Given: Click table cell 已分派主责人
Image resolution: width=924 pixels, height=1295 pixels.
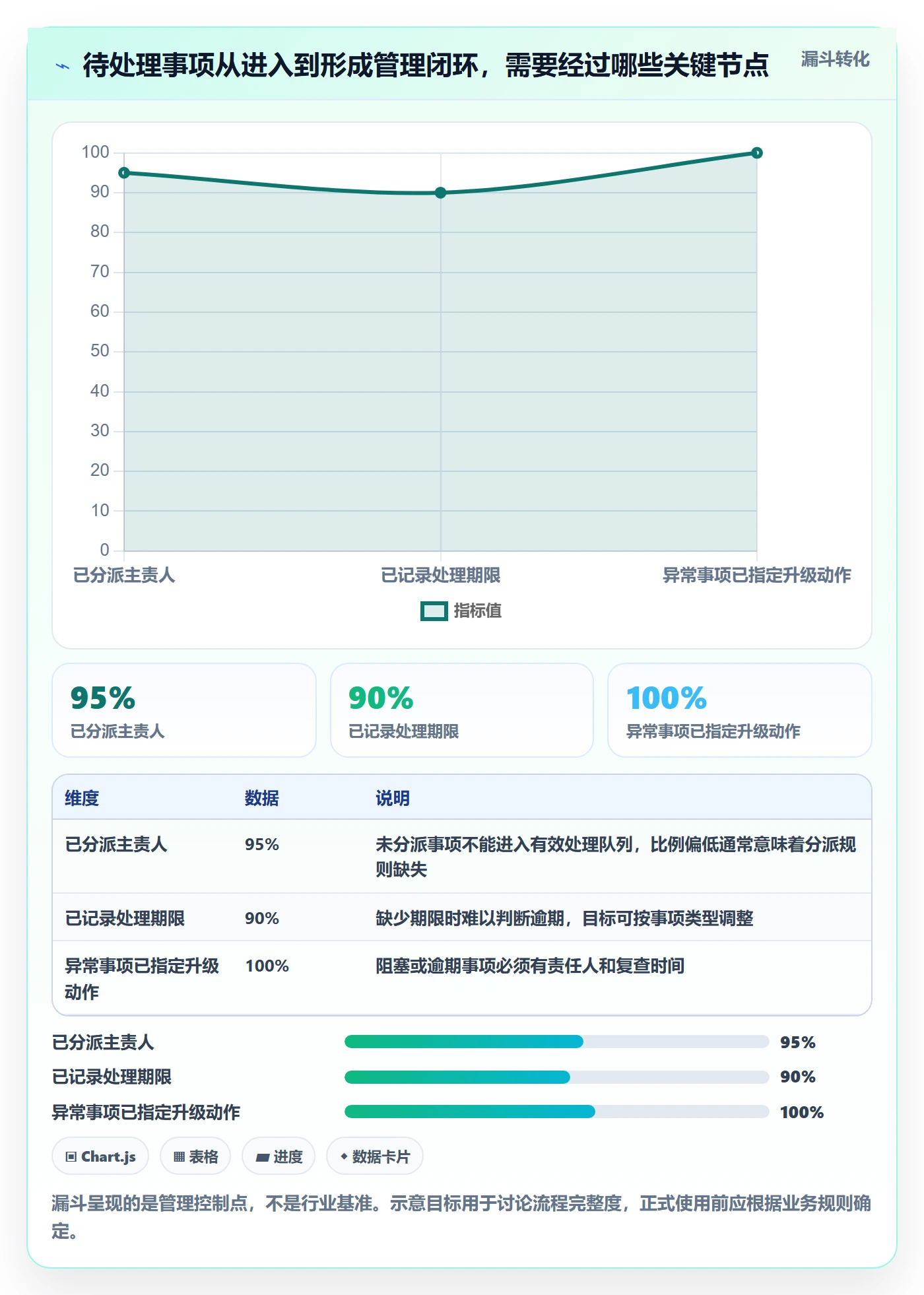Looking at the screenshot, I should click(116, 844).
